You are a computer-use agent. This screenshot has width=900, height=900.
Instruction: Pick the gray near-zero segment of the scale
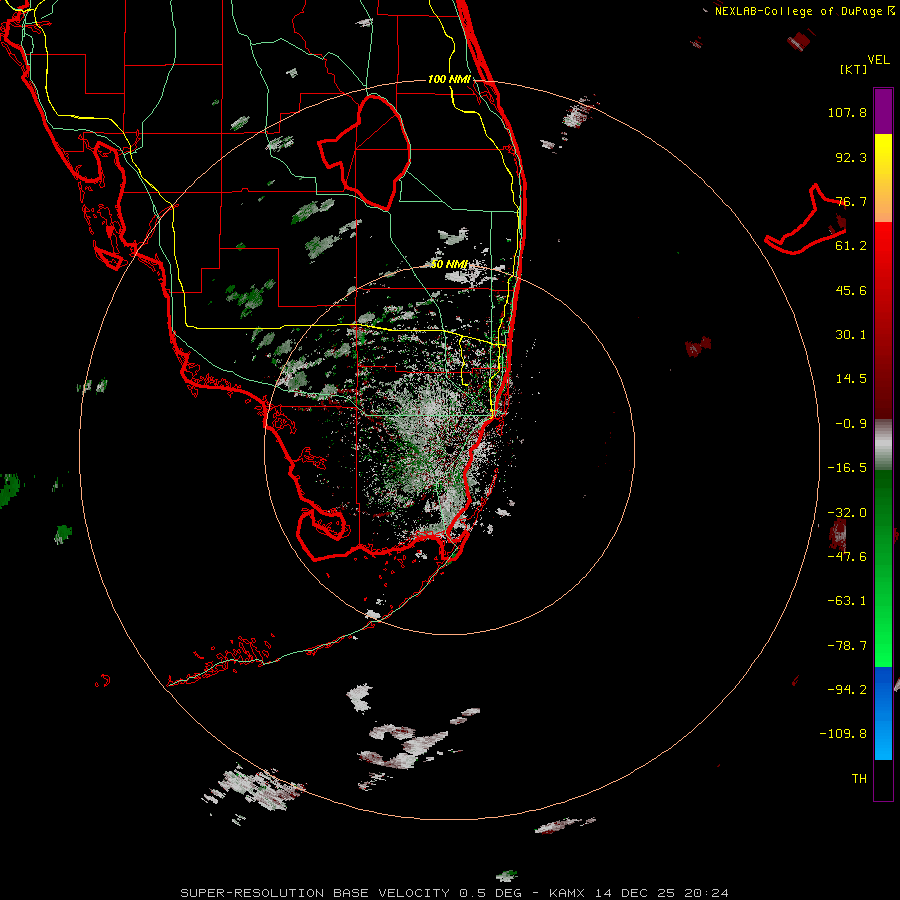883,445
